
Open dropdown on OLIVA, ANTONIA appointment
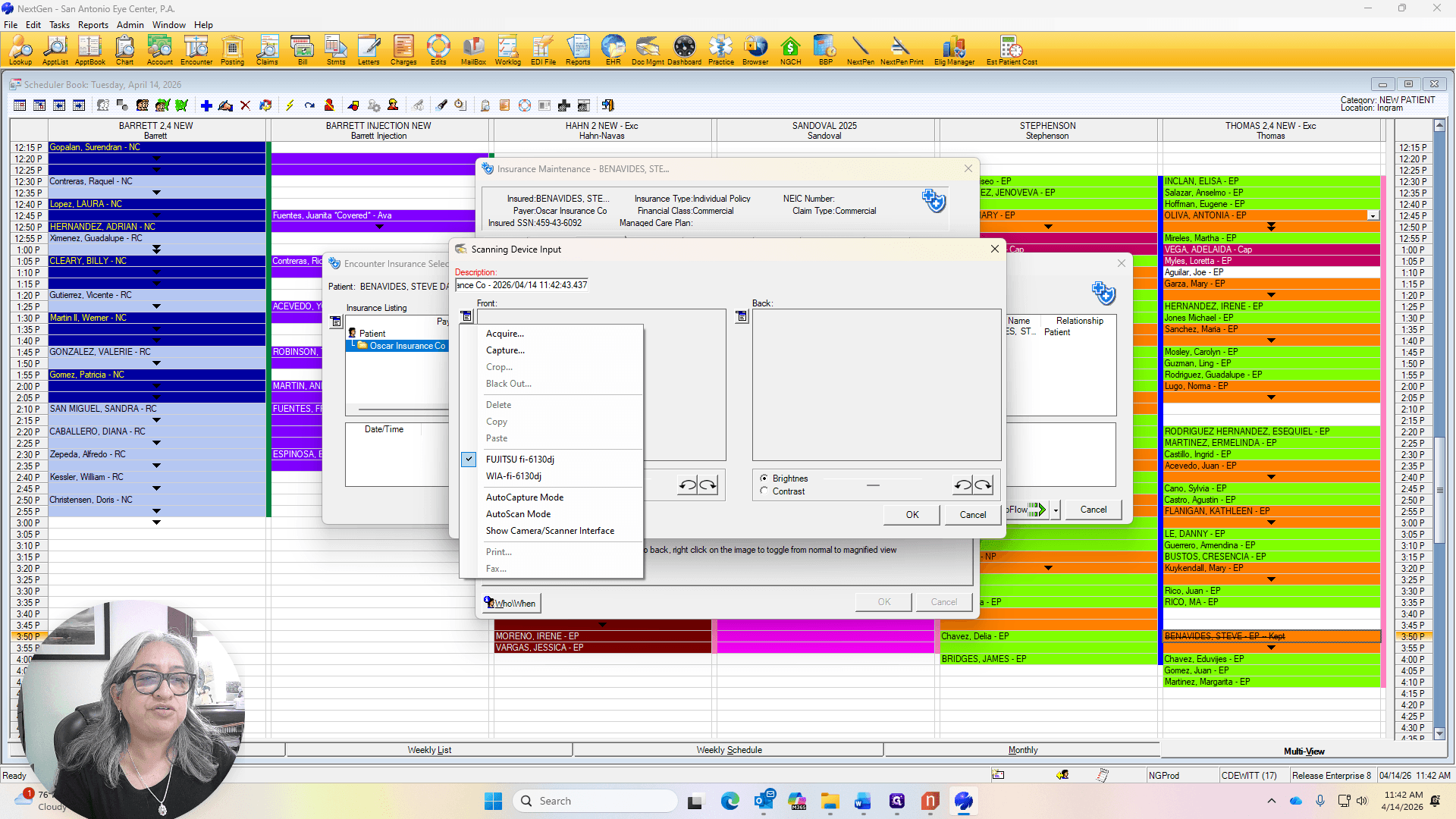click(1373, 216)
